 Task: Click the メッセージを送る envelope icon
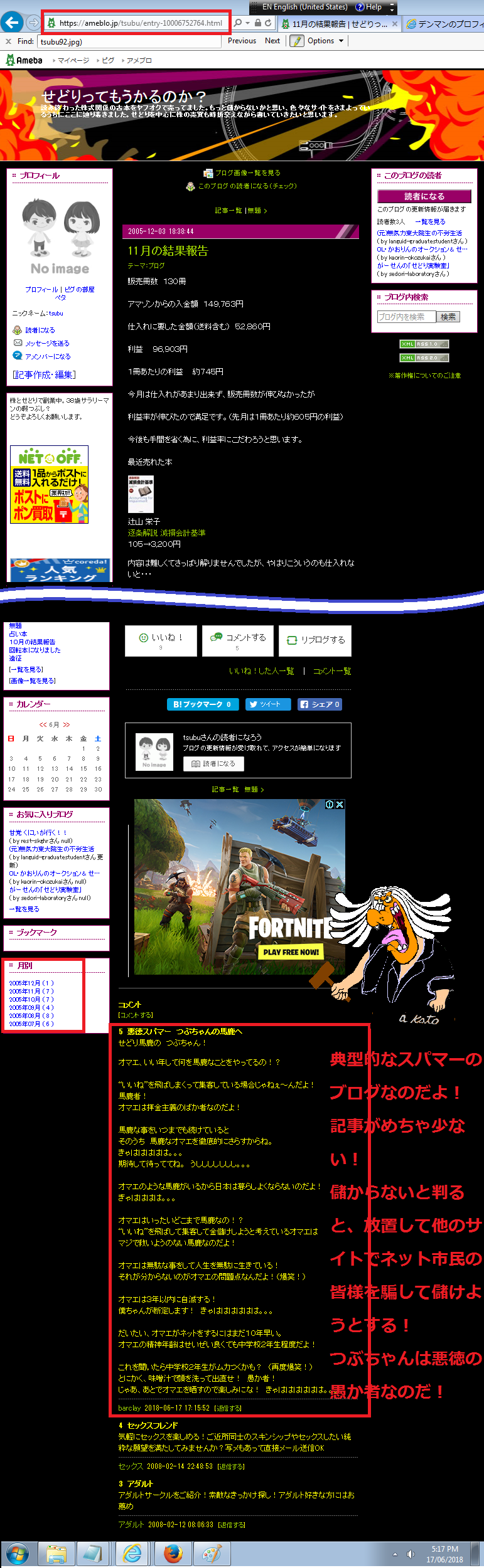18,343
